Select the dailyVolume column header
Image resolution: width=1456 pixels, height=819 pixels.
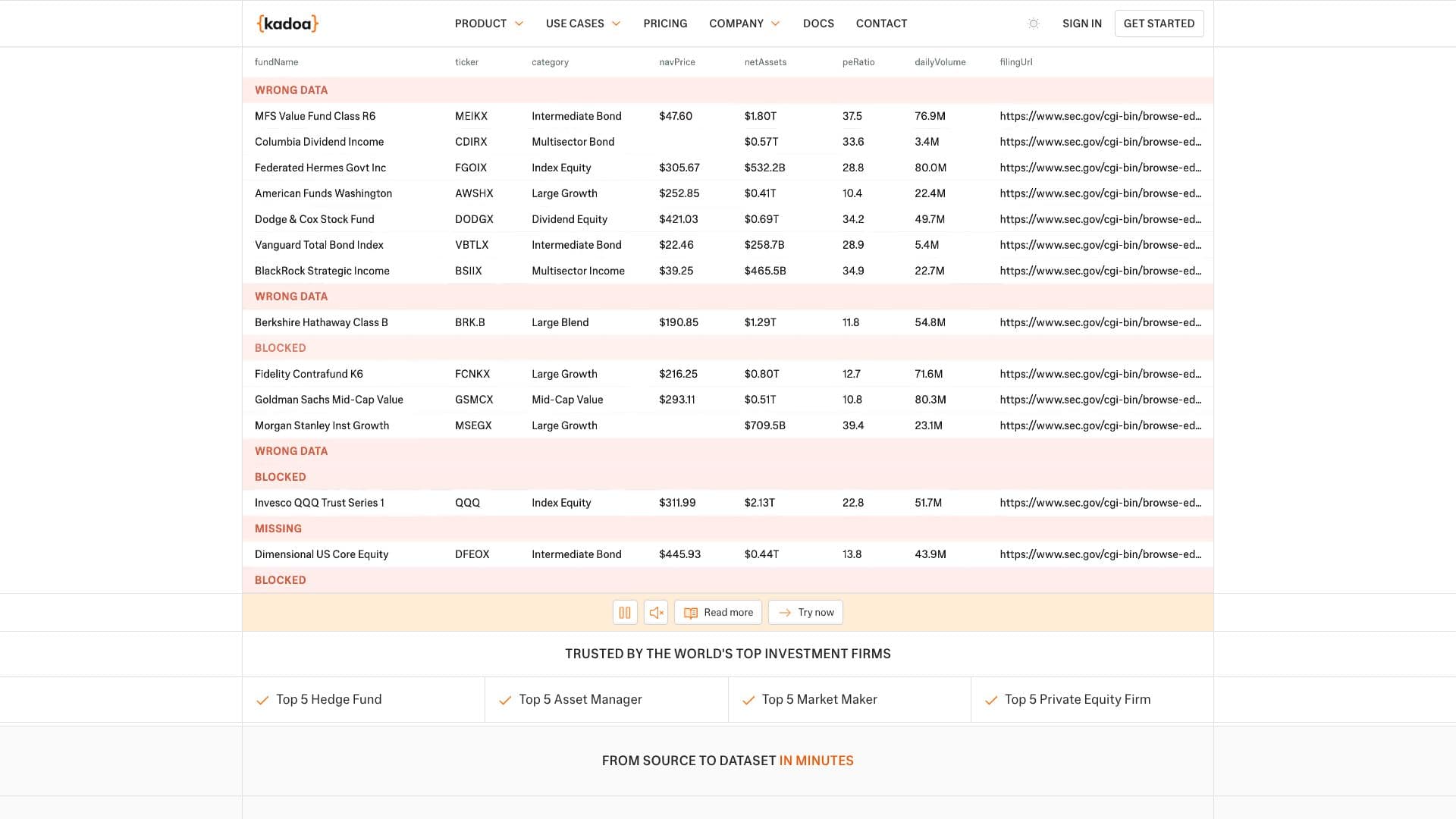940,62
